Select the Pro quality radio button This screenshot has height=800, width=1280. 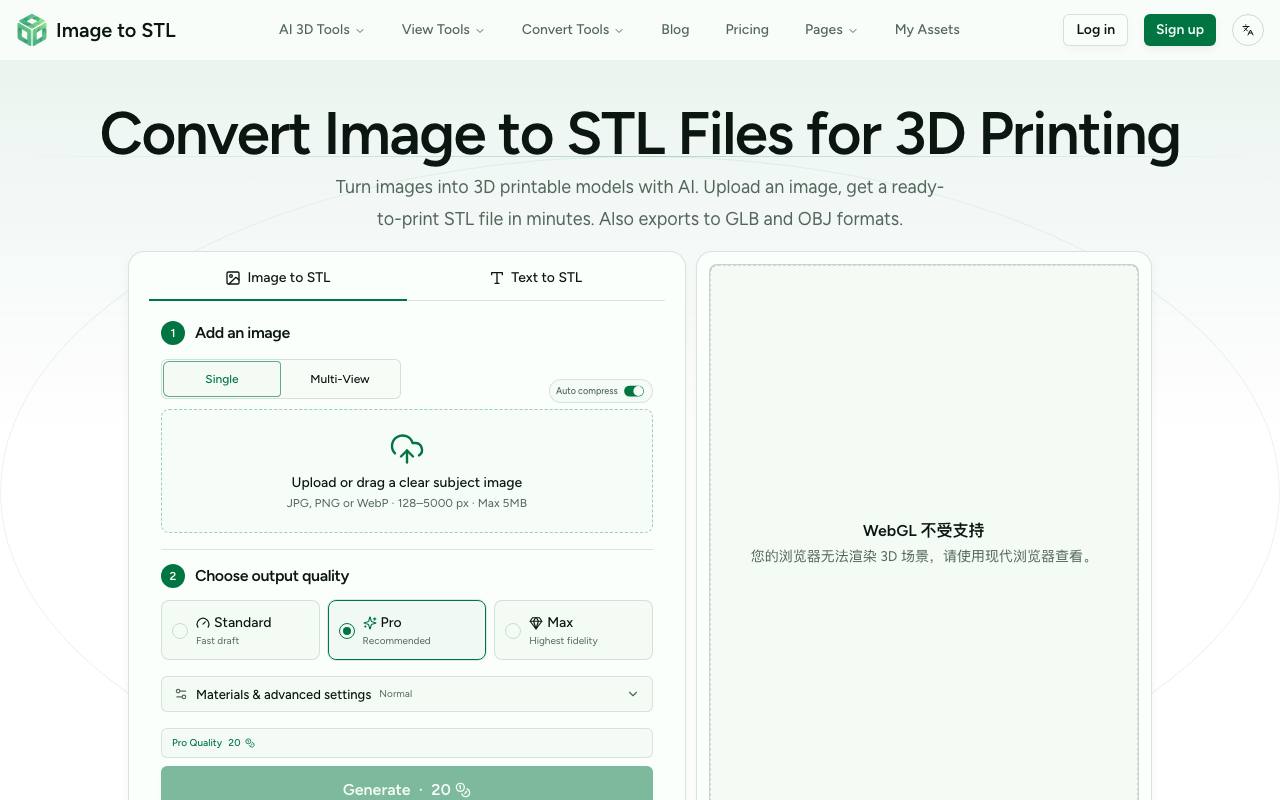(x=347, y=631)
